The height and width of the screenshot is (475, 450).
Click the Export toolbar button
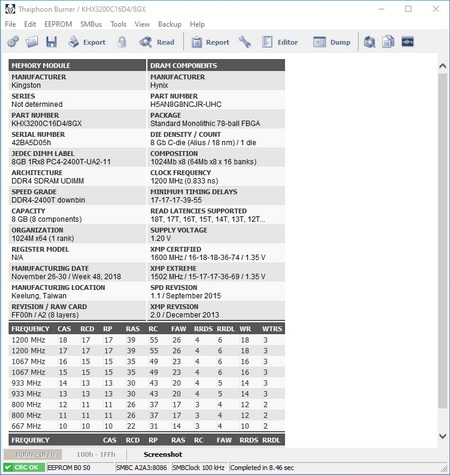click(x=87, y=42)
